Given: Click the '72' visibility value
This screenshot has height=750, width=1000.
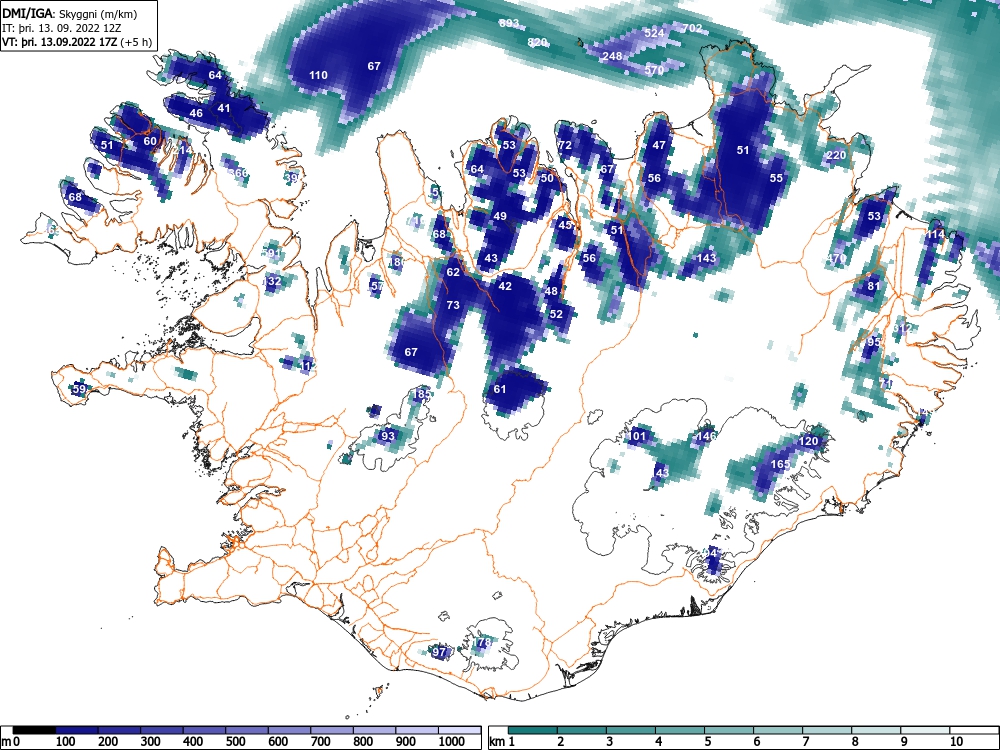Looking at the screenshot, I should pyautogui.click(x=565, y=145).
